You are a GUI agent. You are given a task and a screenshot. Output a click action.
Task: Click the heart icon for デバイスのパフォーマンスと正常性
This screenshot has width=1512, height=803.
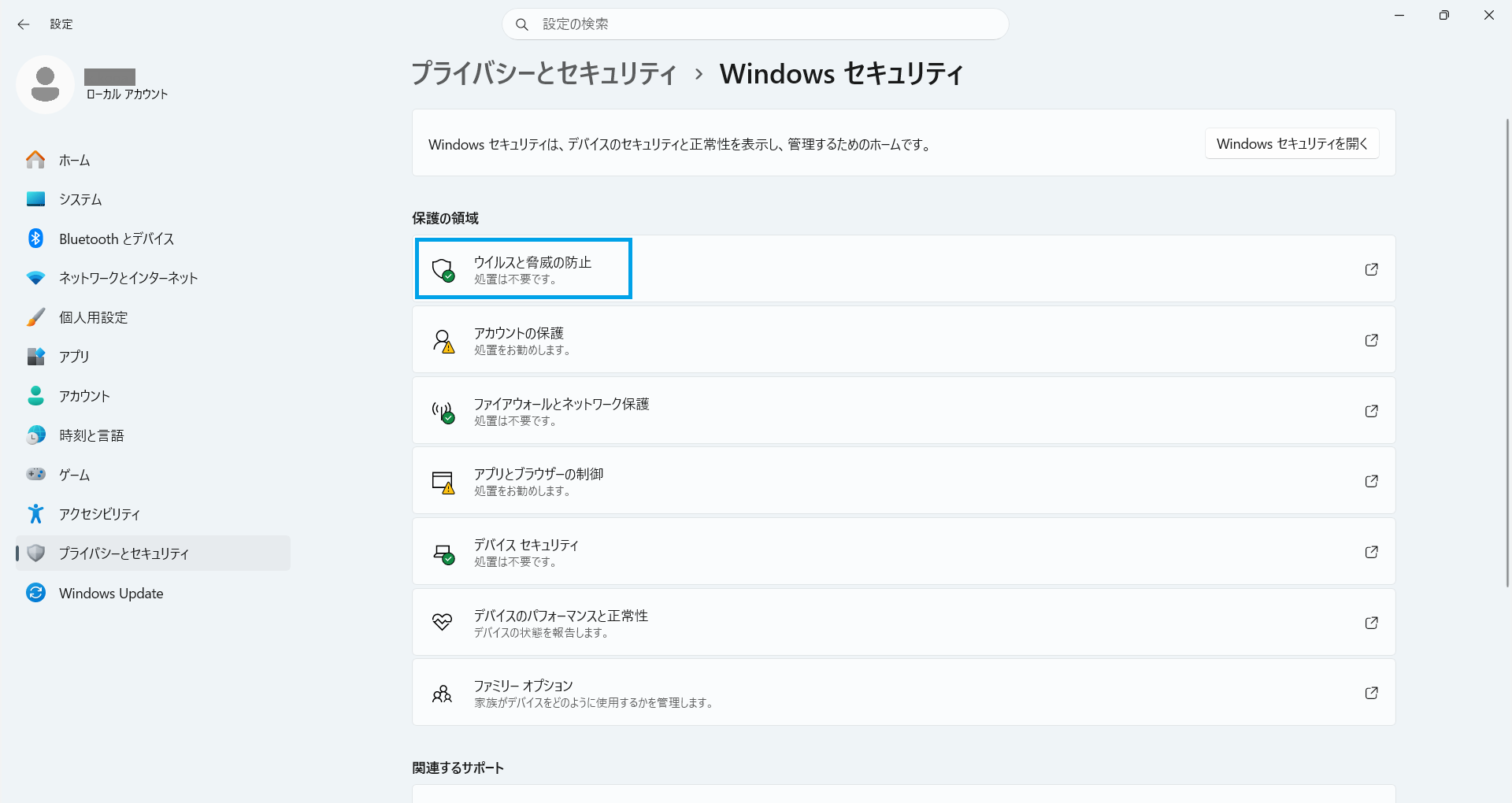point(443,623)
